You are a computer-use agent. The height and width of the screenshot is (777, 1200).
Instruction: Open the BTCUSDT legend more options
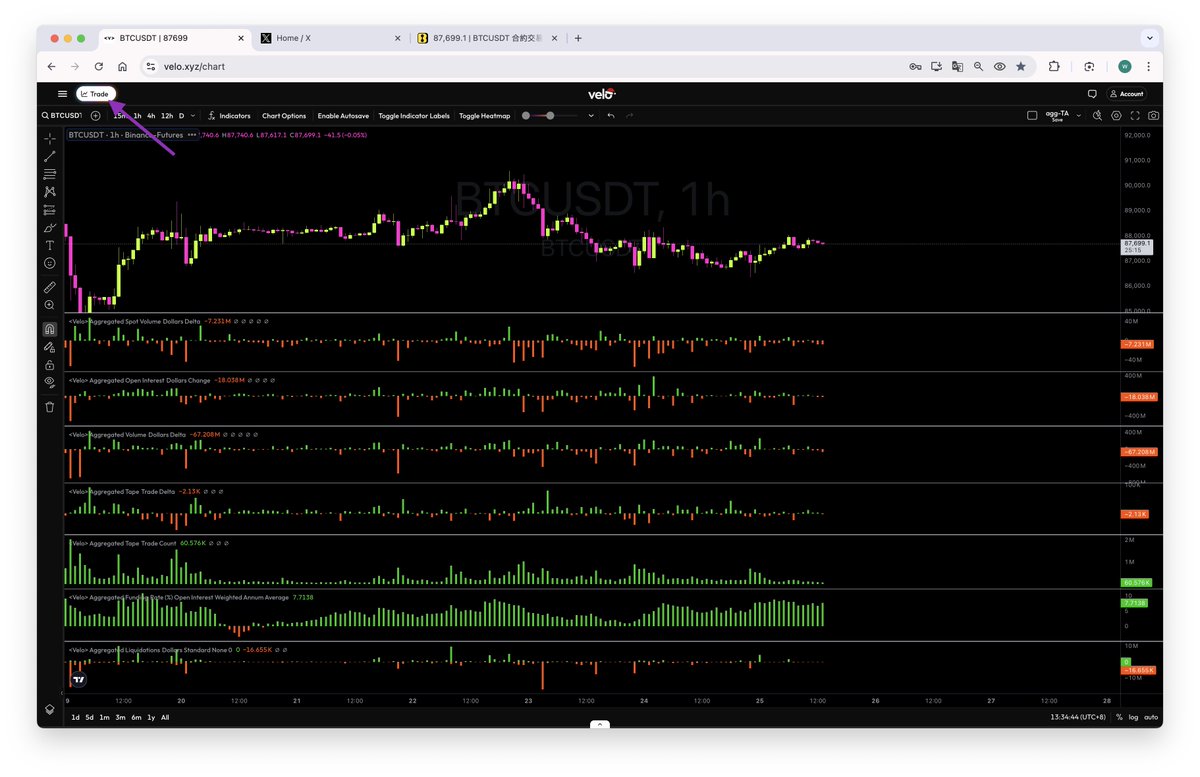click(x=191, y=134)
